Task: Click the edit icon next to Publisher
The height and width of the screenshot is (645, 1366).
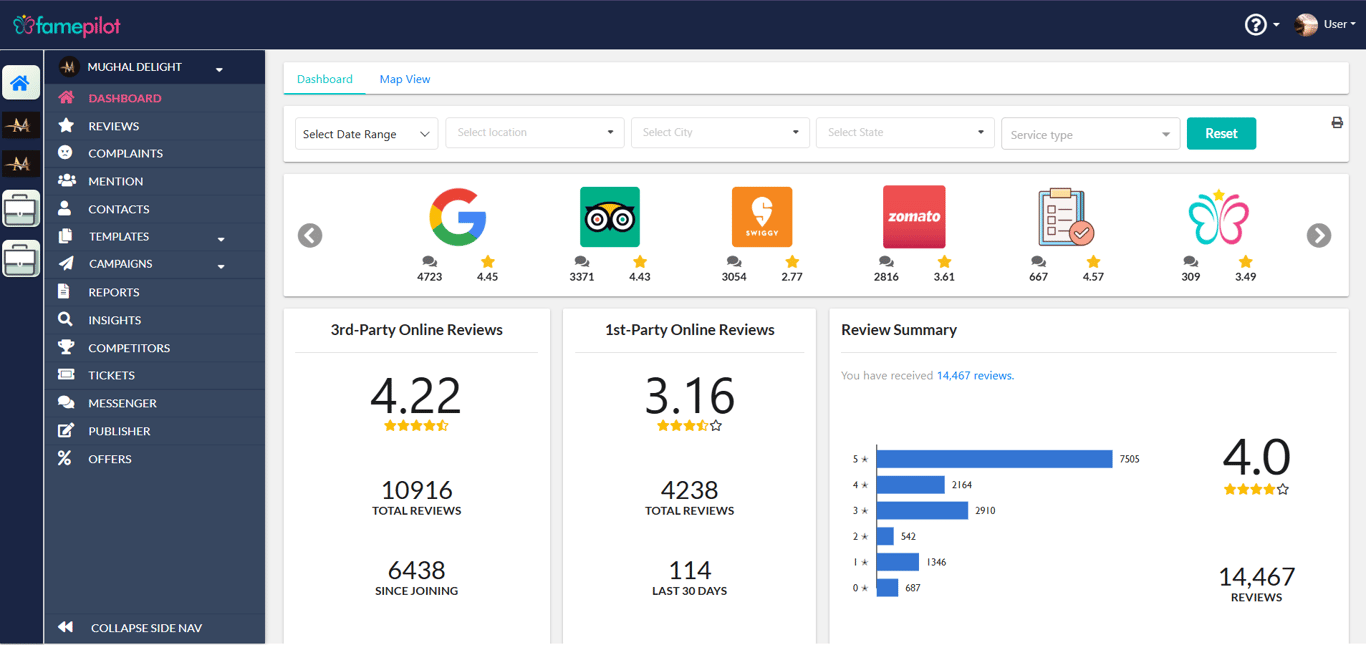Action: click(66, 430)
